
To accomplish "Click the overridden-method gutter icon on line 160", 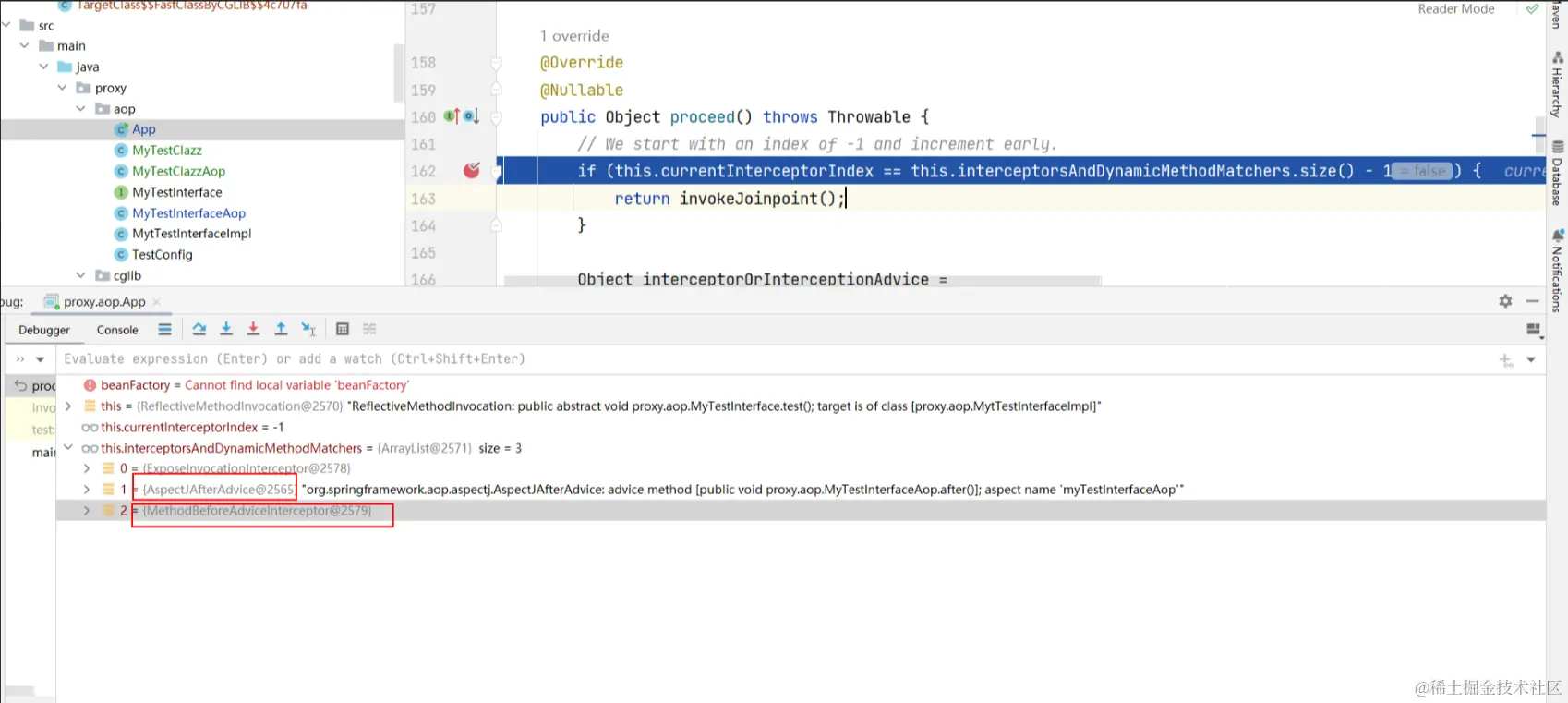I will point(471,116).
